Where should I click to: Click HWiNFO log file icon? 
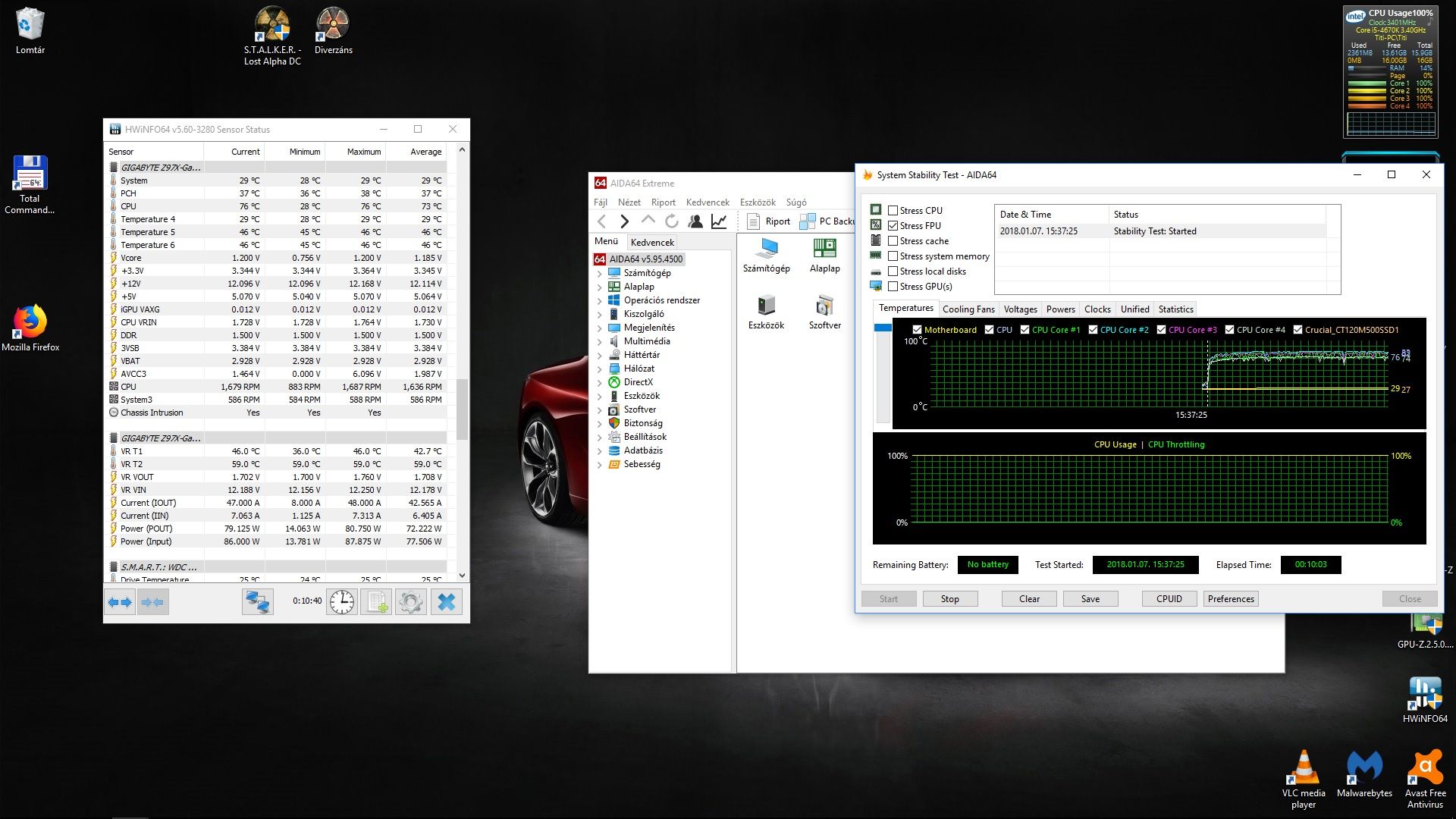[376, 602]
